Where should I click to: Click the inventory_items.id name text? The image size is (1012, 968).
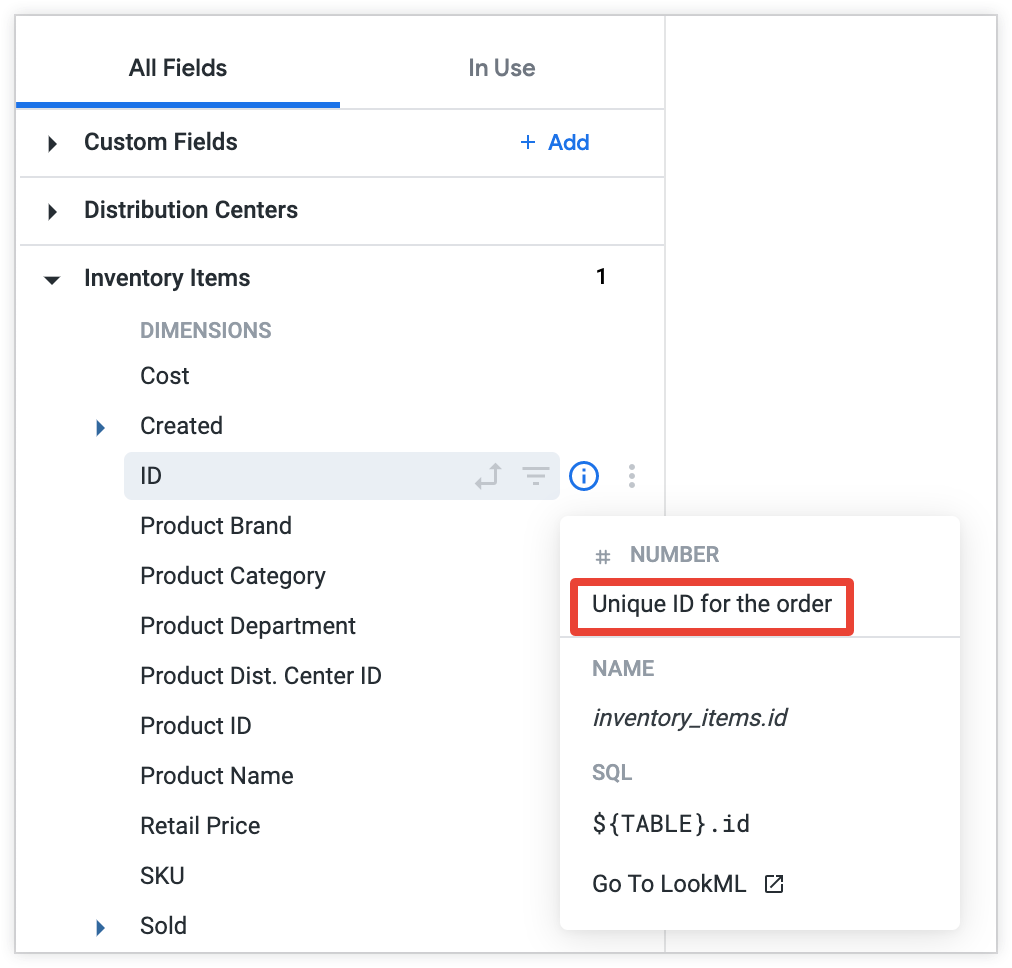689,718
